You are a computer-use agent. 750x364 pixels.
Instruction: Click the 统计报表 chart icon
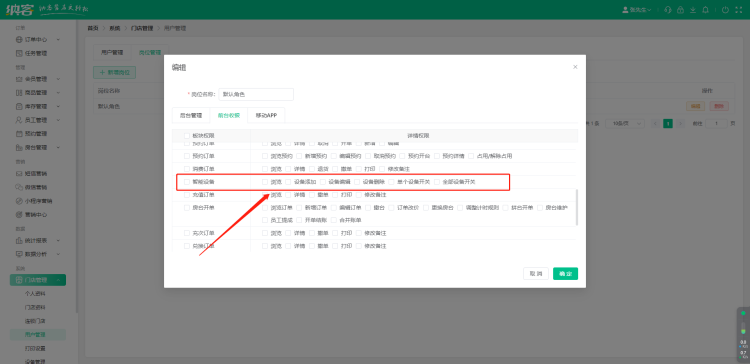[19, 240]
